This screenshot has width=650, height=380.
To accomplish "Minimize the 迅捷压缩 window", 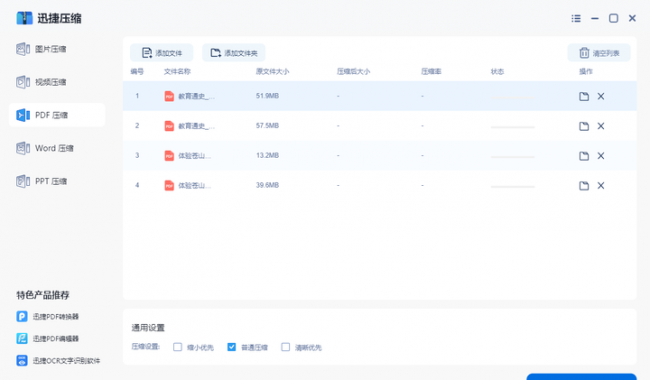I will point(595,18).
